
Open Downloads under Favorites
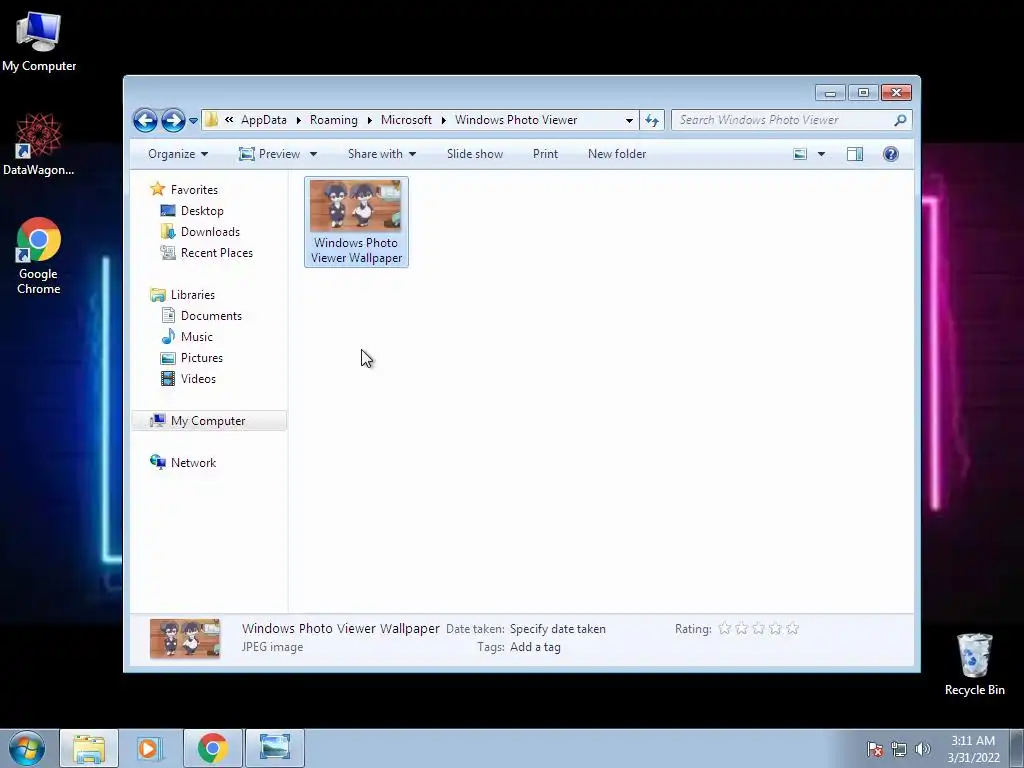210,232
